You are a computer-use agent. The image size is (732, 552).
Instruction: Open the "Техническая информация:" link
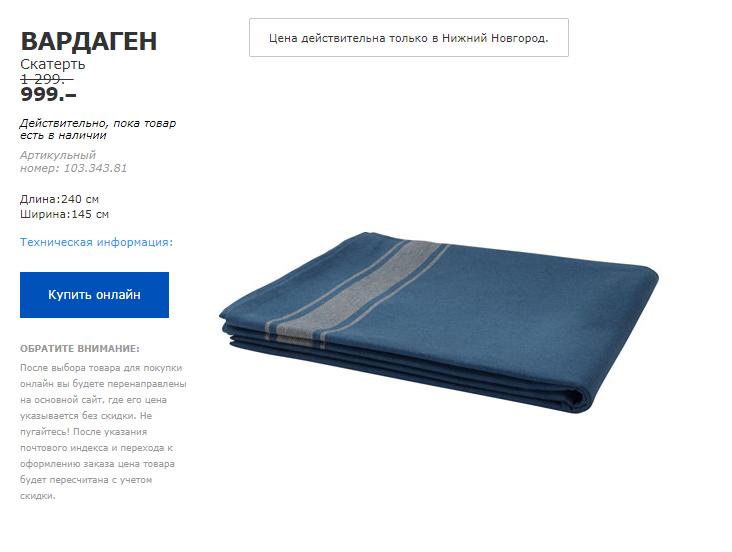(x=96, y=242)
